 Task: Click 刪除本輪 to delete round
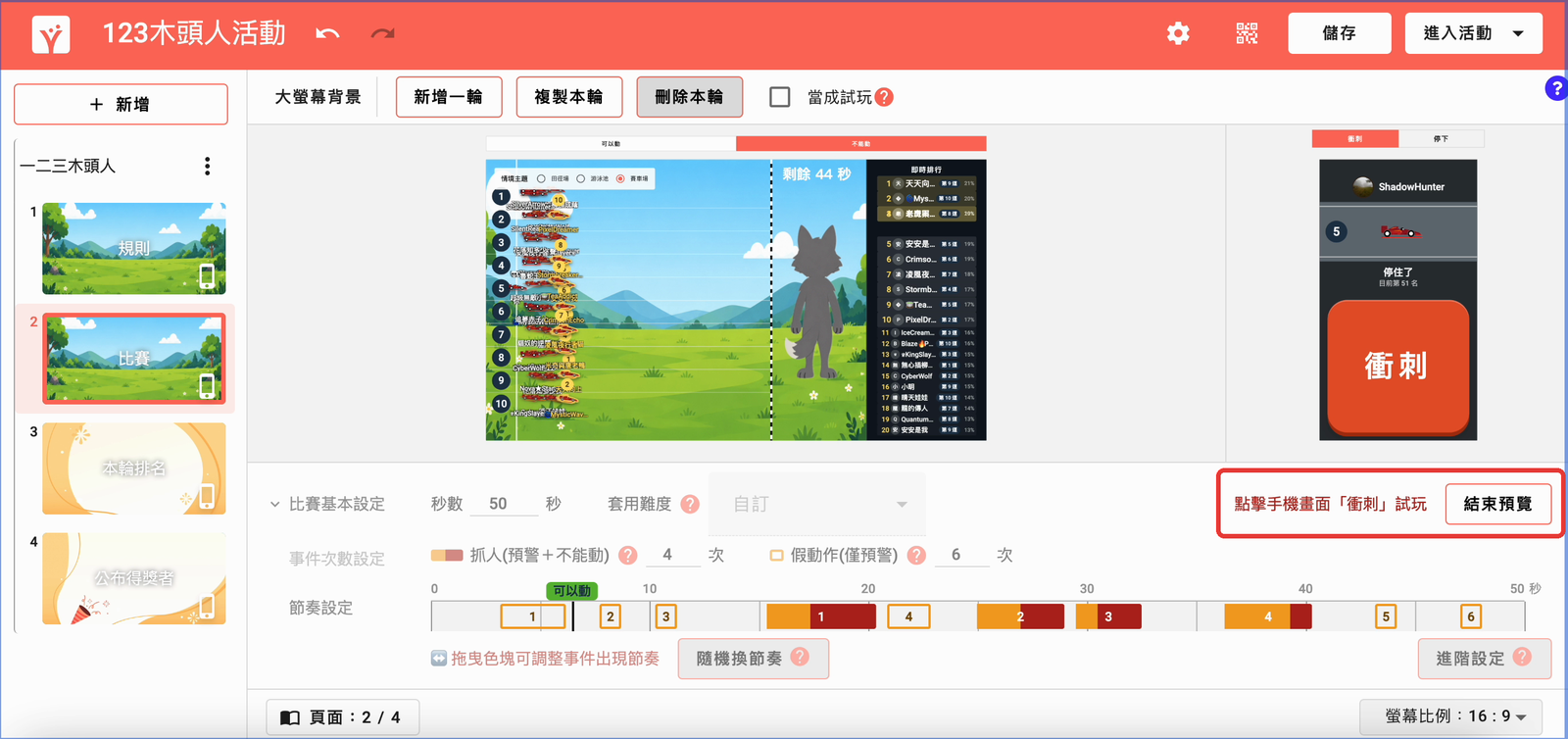[x=690, y=97]
